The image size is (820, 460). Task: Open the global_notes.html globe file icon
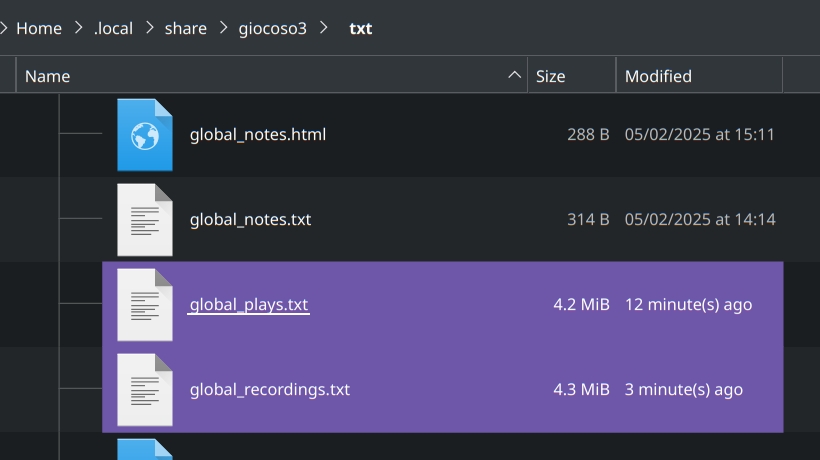tap(144, 135)
